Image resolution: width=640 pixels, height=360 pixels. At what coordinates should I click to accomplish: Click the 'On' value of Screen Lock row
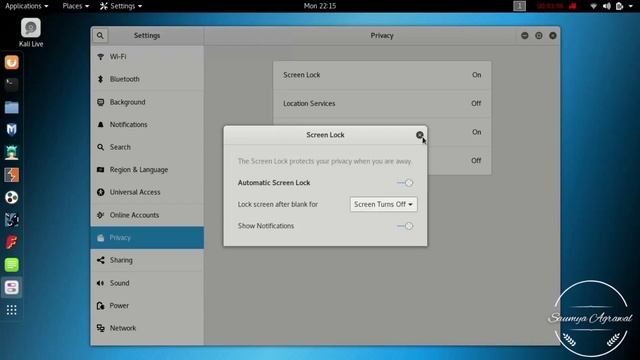[476, 75]
